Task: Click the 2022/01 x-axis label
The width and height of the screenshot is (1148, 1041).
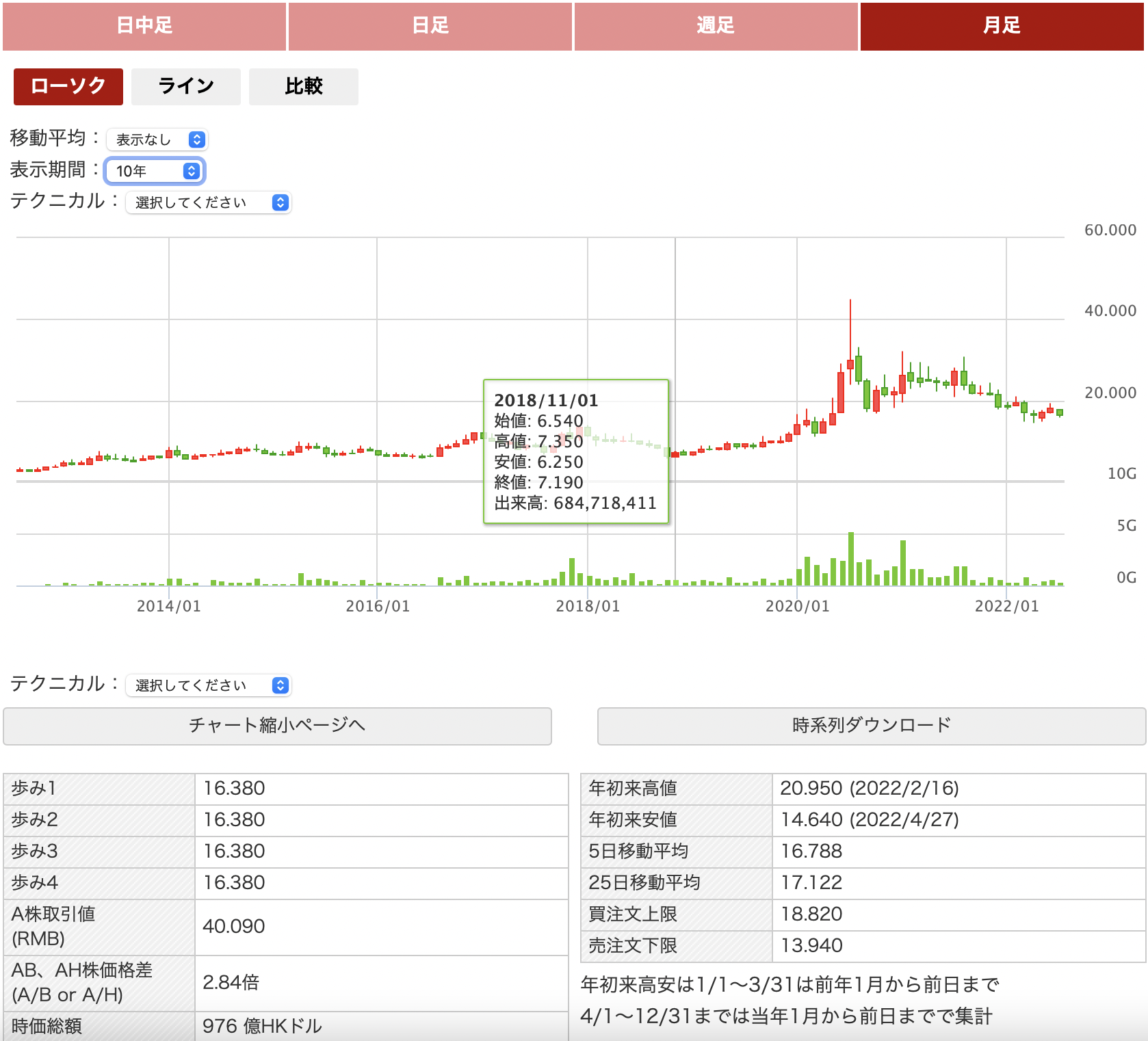Action: pyautogui.click(x=1006, y=606)
